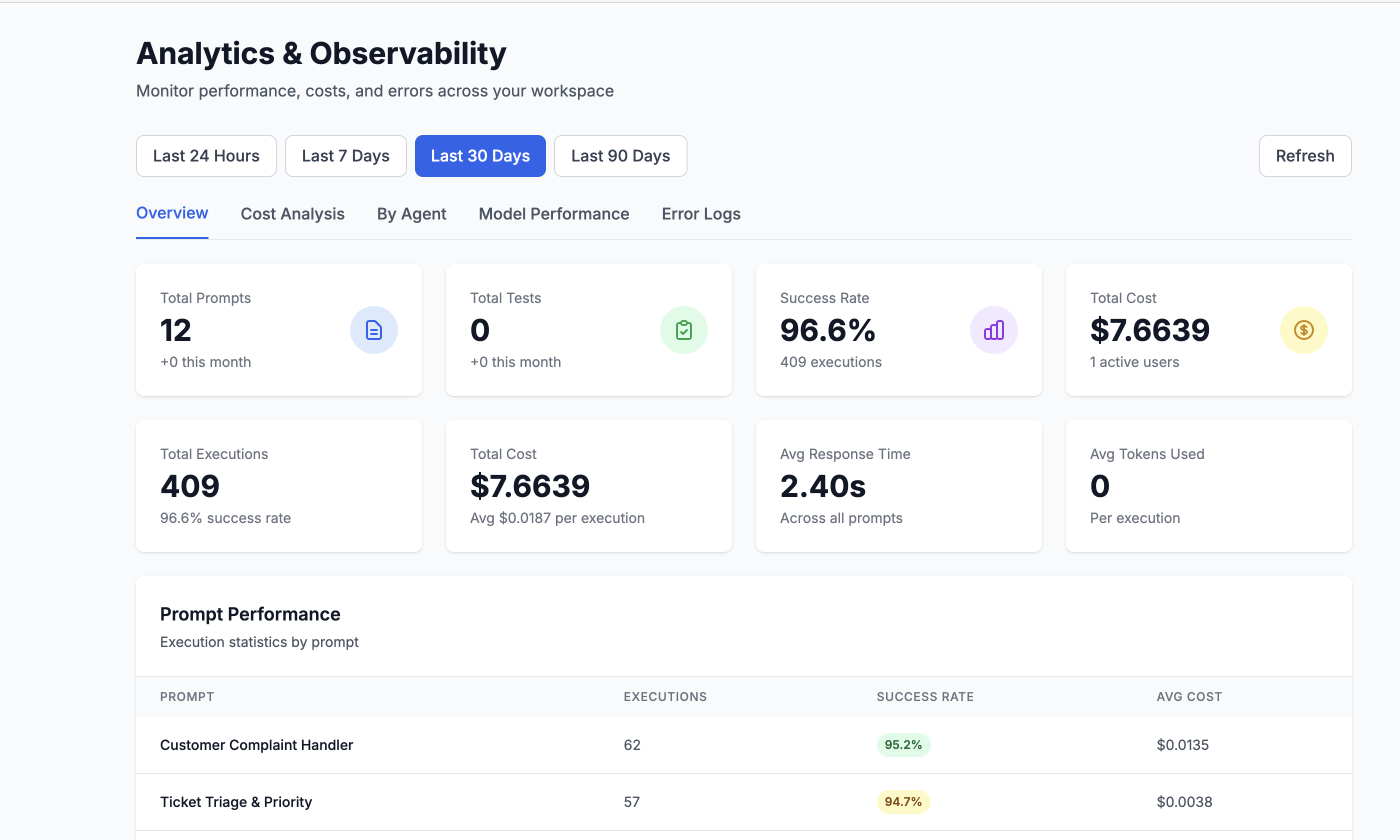Click the SUCCESS RATE column header
The width and height of the screenshot is (1400, 840).
[x=925, y=696]
